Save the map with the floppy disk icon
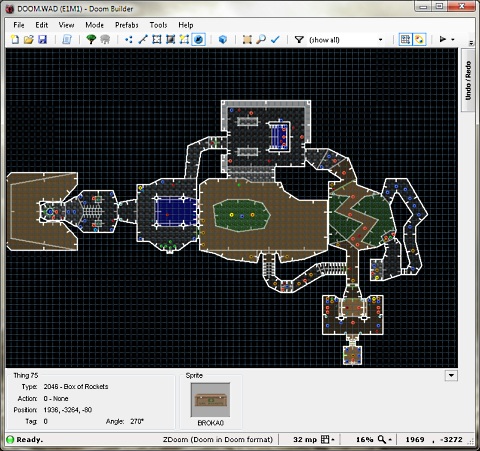Image resolution: width=480 pixels, height=451 pixels. (43, 39)
